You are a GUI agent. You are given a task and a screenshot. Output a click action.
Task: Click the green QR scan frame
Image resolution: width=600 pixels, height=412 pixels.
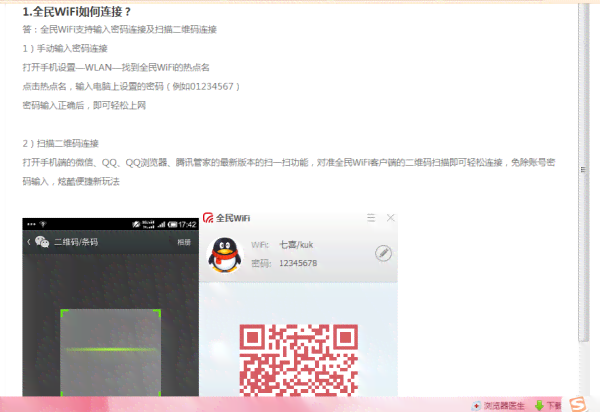click(111, 352)
